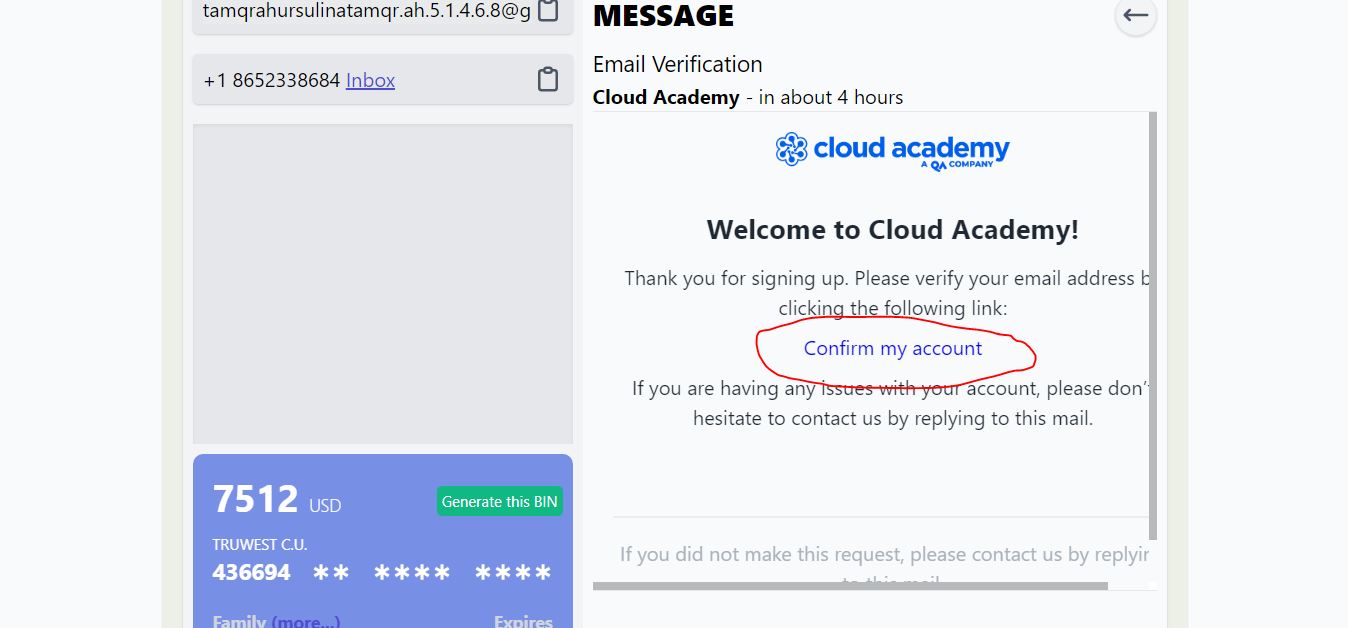
Task: Click the Cloud Academy logo image
Action: click(x=892, y=150)
